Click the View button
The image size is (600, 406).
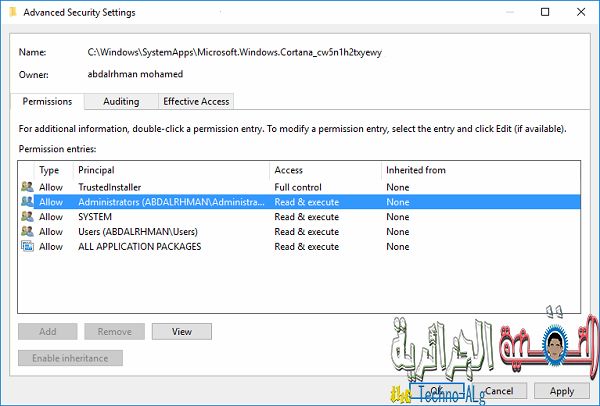[x=182, y=331]
